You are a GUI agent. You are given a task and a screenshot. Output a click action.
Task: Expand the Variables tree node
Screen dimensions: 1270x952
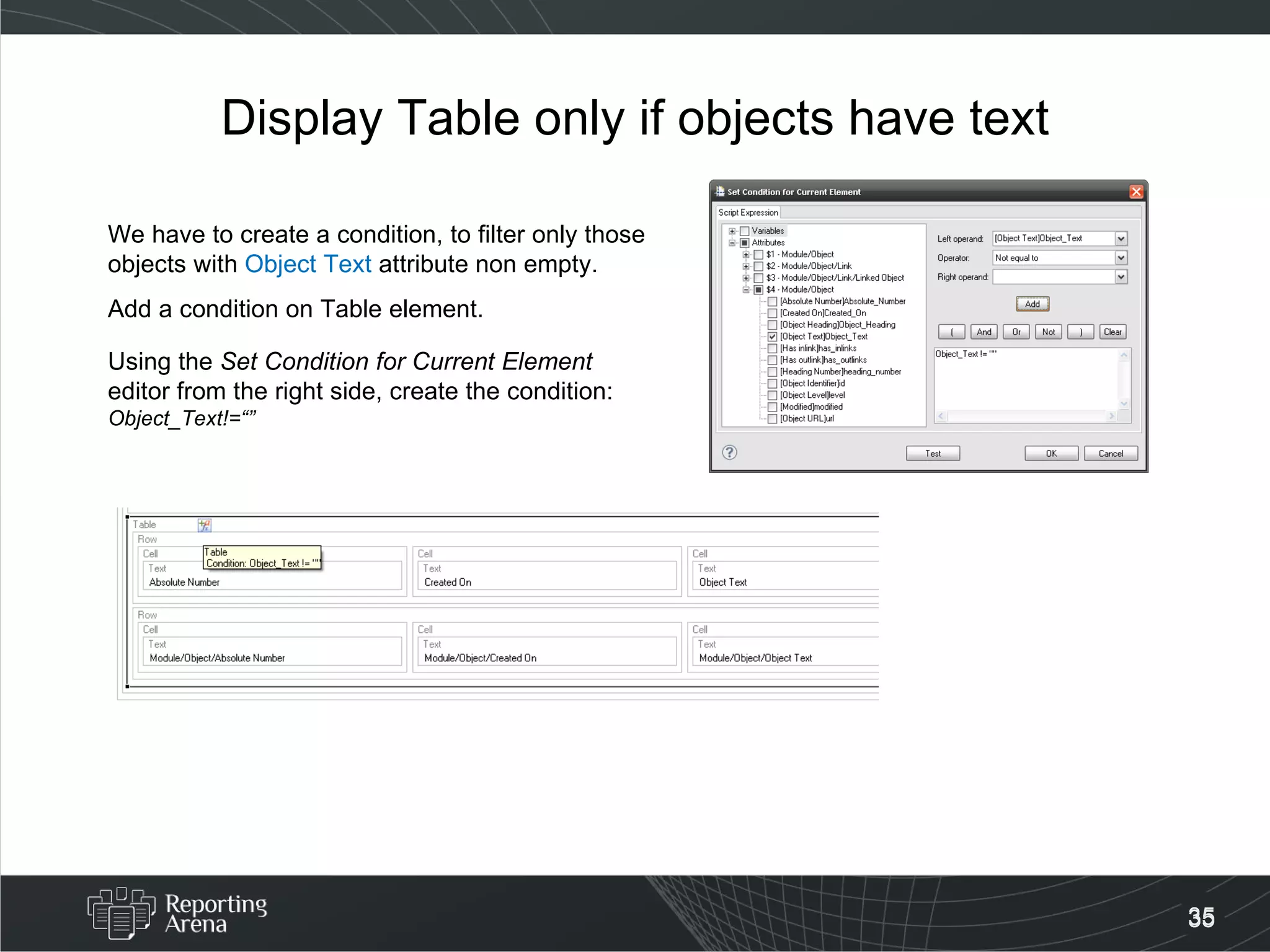point(732,231)
